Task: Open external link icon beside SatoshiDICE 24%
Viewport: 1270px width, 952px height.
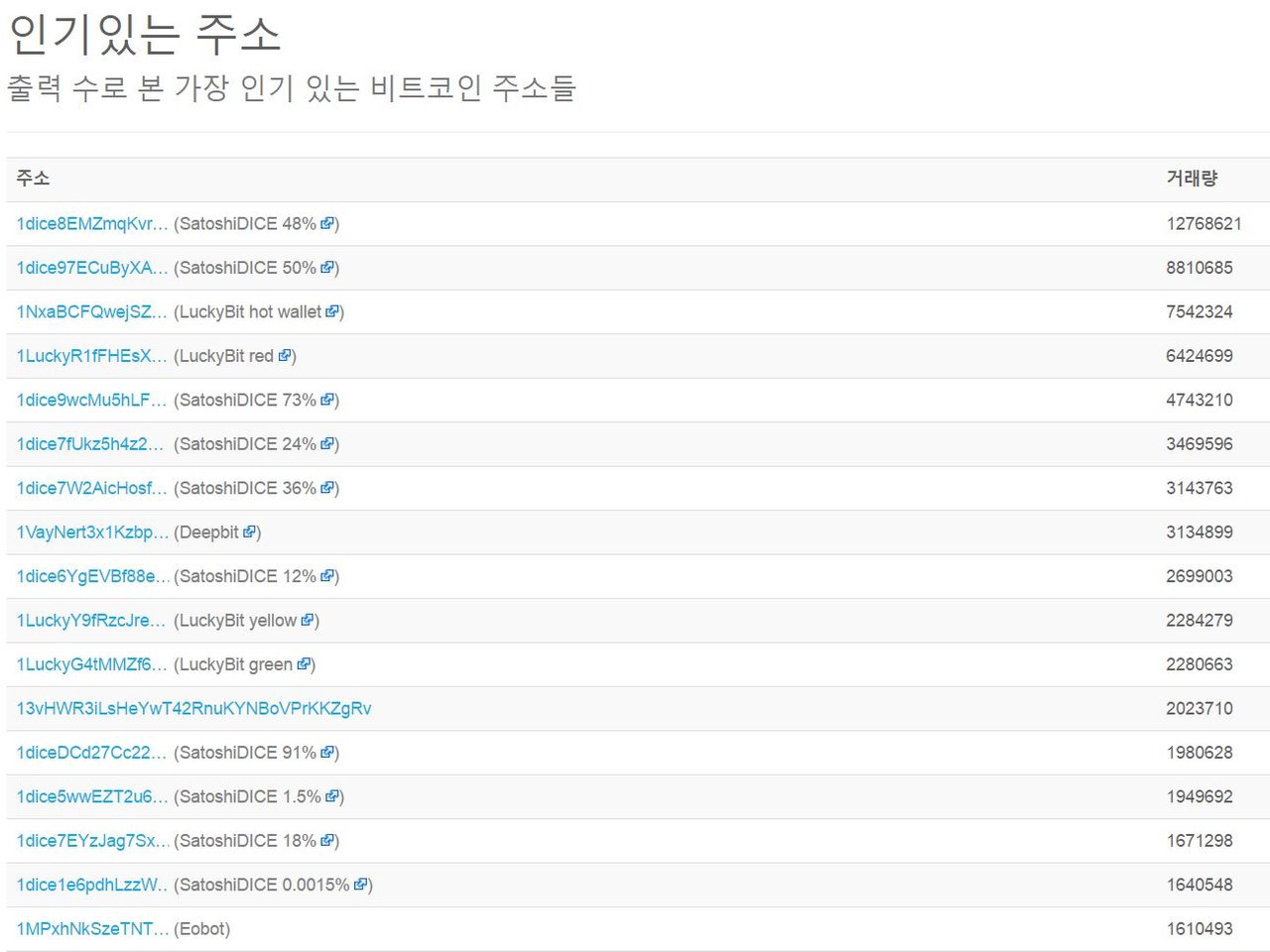Action: click(x=327, y=444)
